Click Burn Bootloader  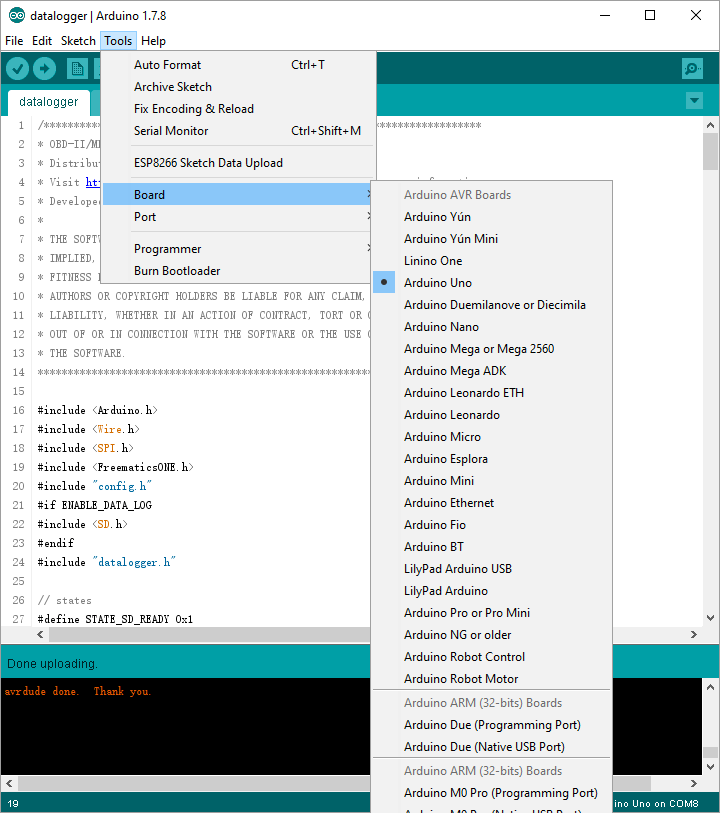coord(238,271)
